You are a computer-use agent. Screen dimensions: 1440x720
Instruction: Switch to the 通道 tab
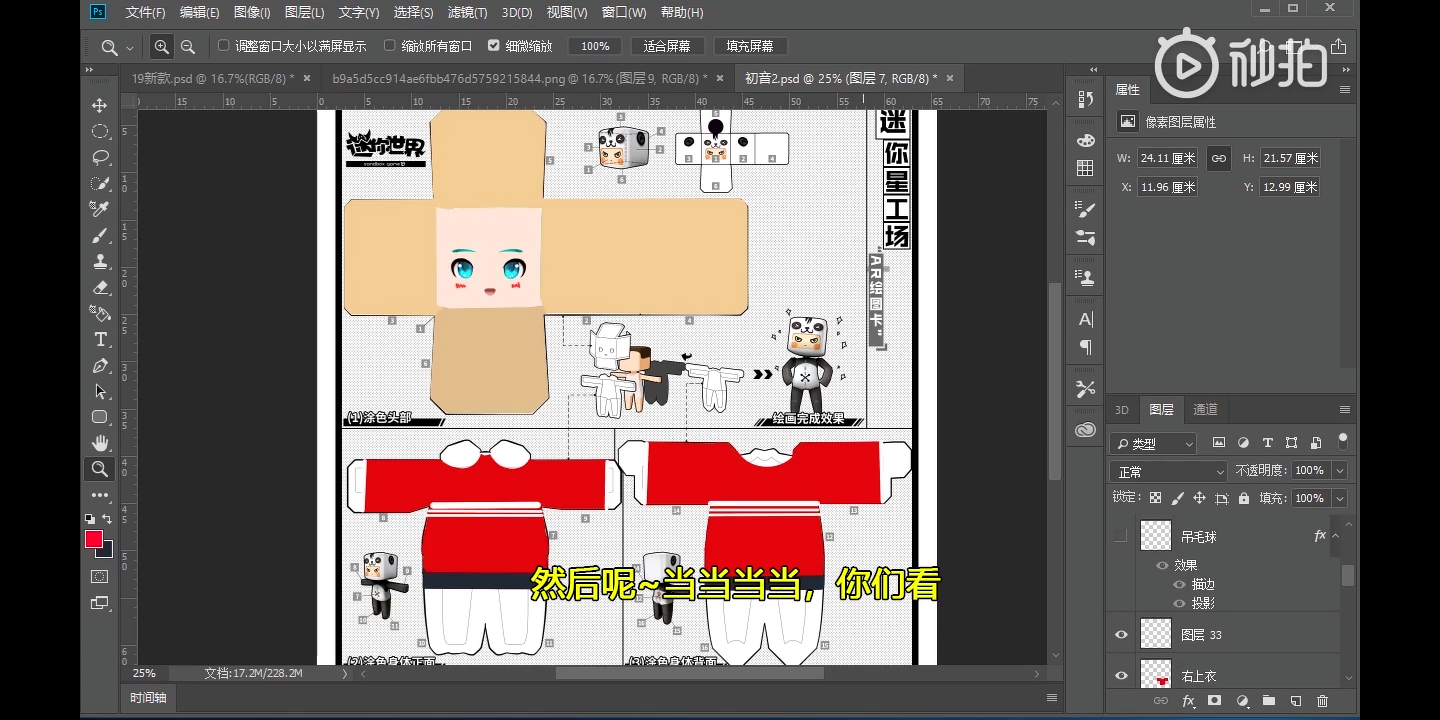[1205, 410]
